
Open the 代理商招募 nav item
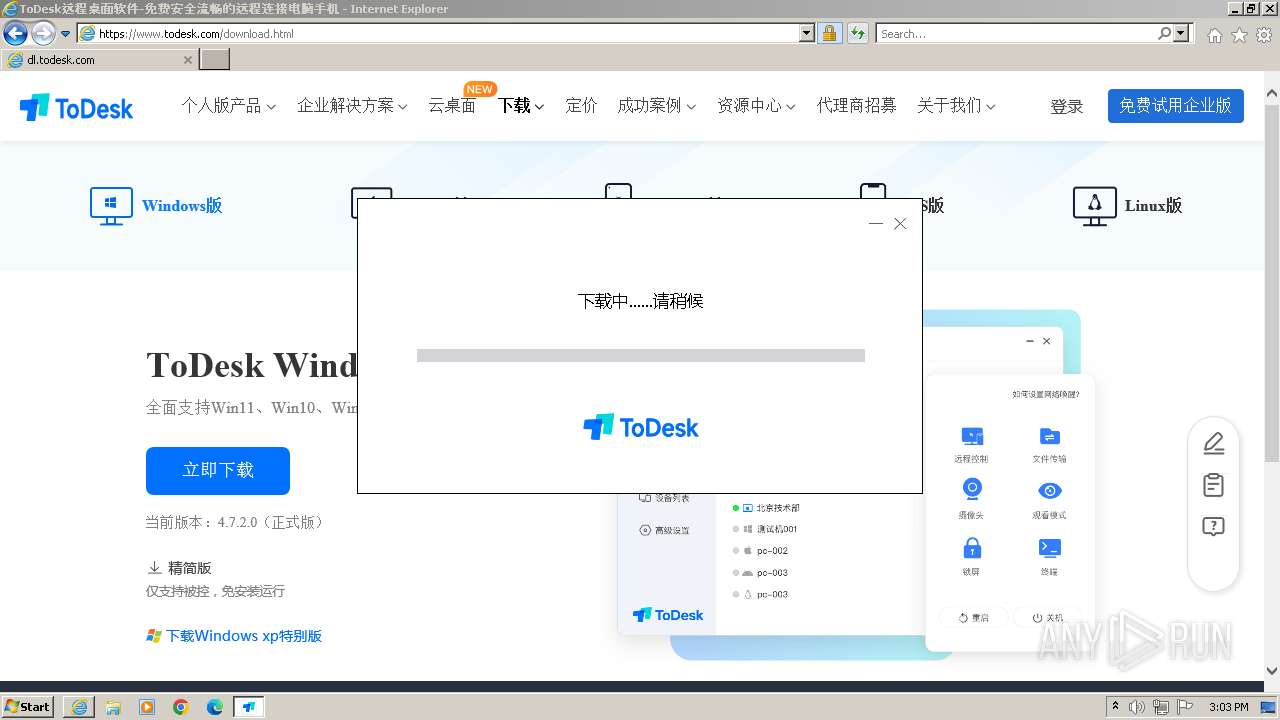point(856,105)
